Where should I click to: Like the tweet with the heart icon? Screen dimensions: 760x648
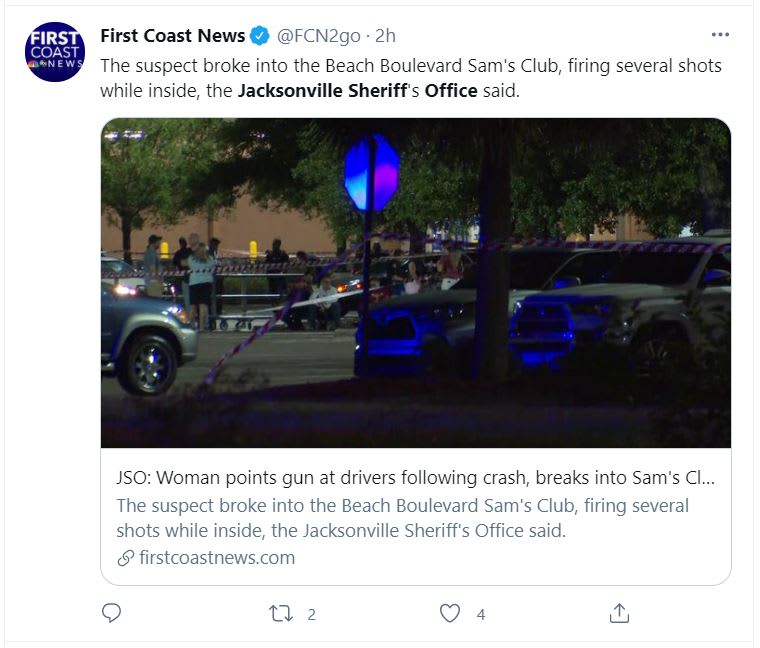451,613
